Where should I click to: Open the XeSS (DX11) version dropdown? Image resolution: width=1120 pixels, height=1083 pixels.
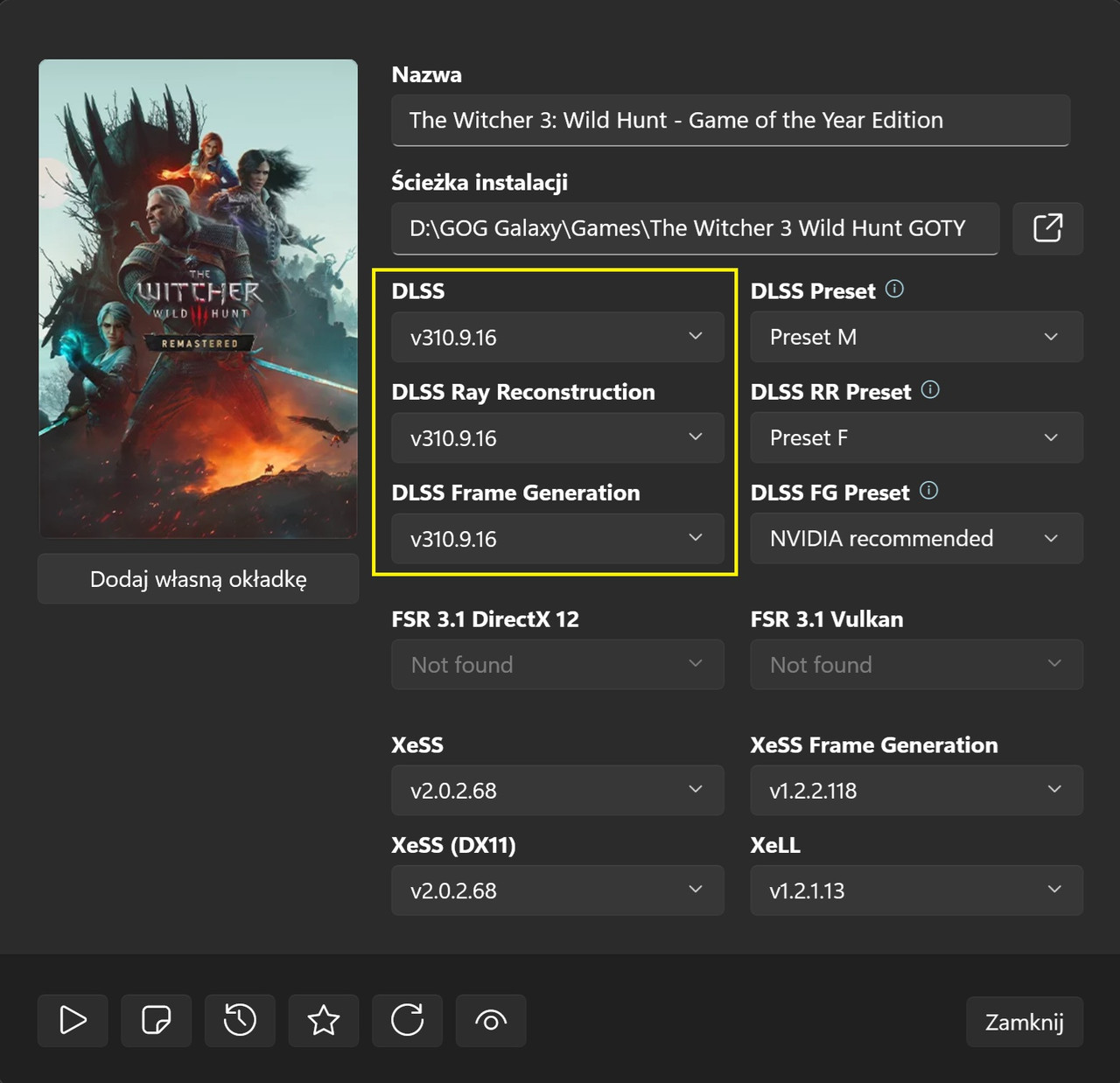point(557,890)
